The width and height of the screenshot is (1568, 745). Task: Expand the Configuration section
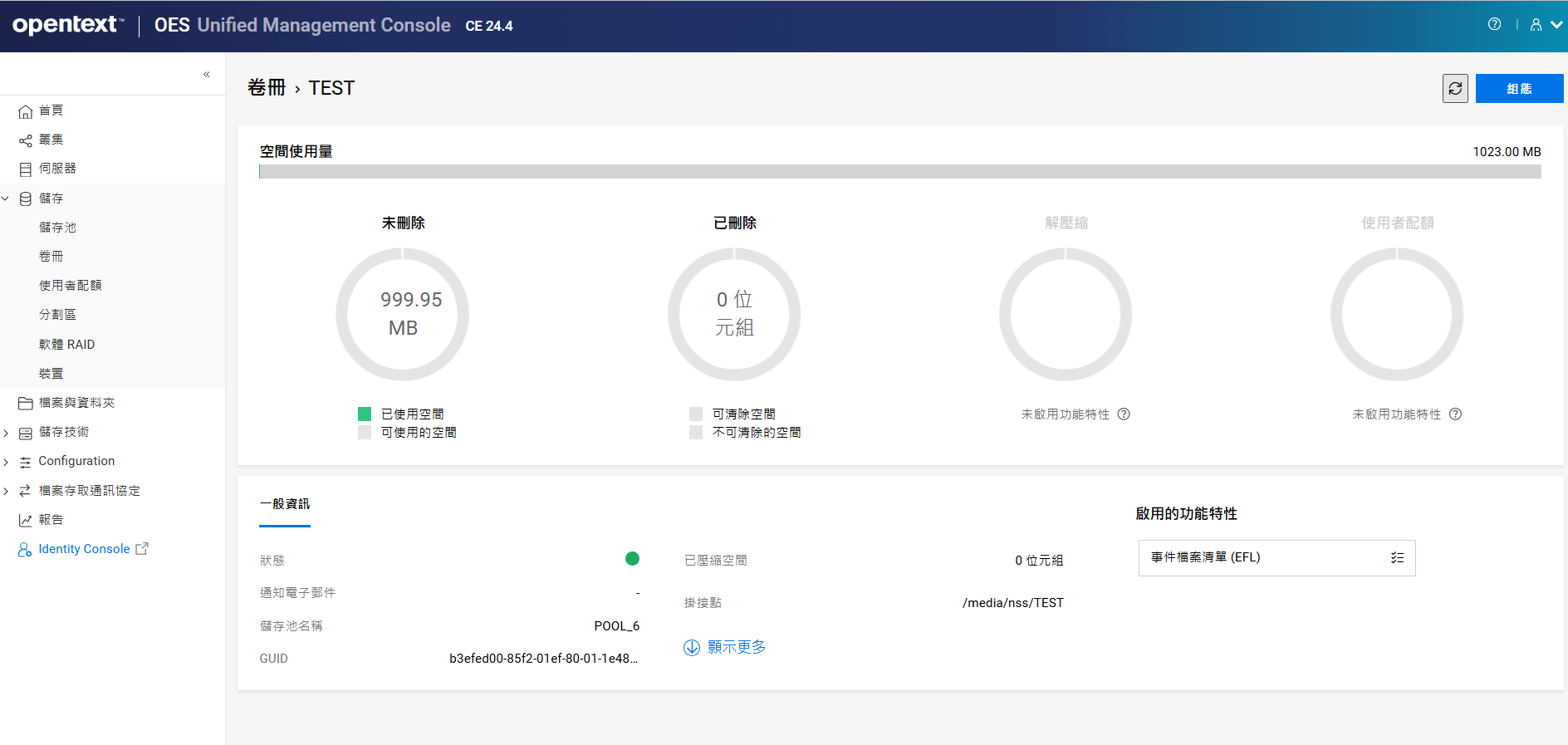pos(6,462)
